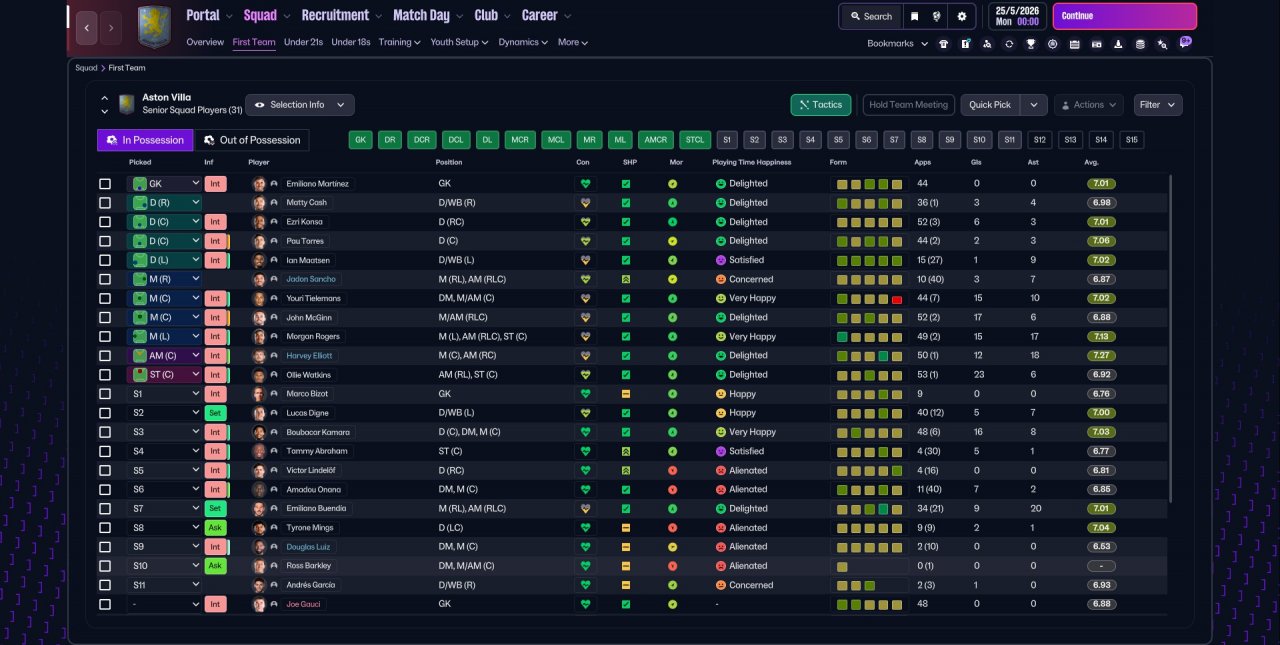Screen dimensions: 1280x645
Task: Switch to the Under 21s tab
Action: [303, 42]
